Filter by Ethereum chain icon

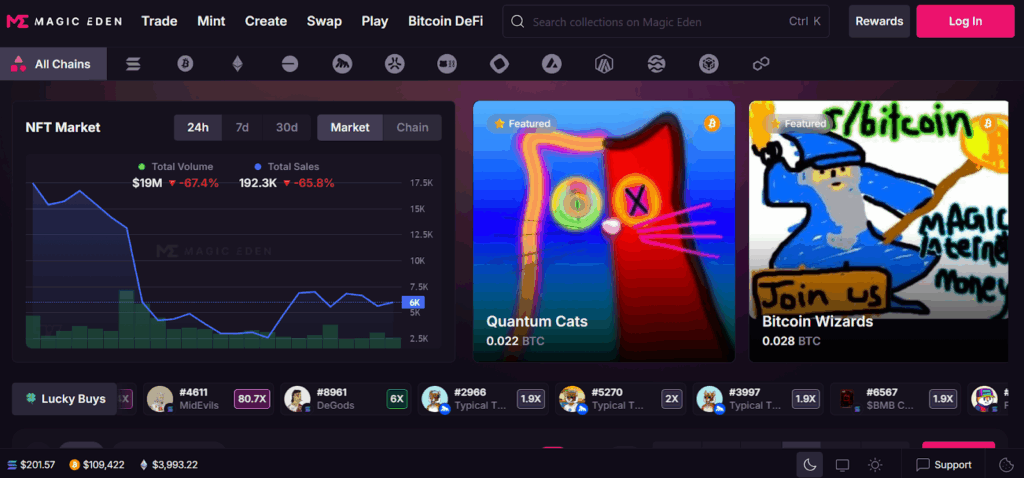(238, 64)
